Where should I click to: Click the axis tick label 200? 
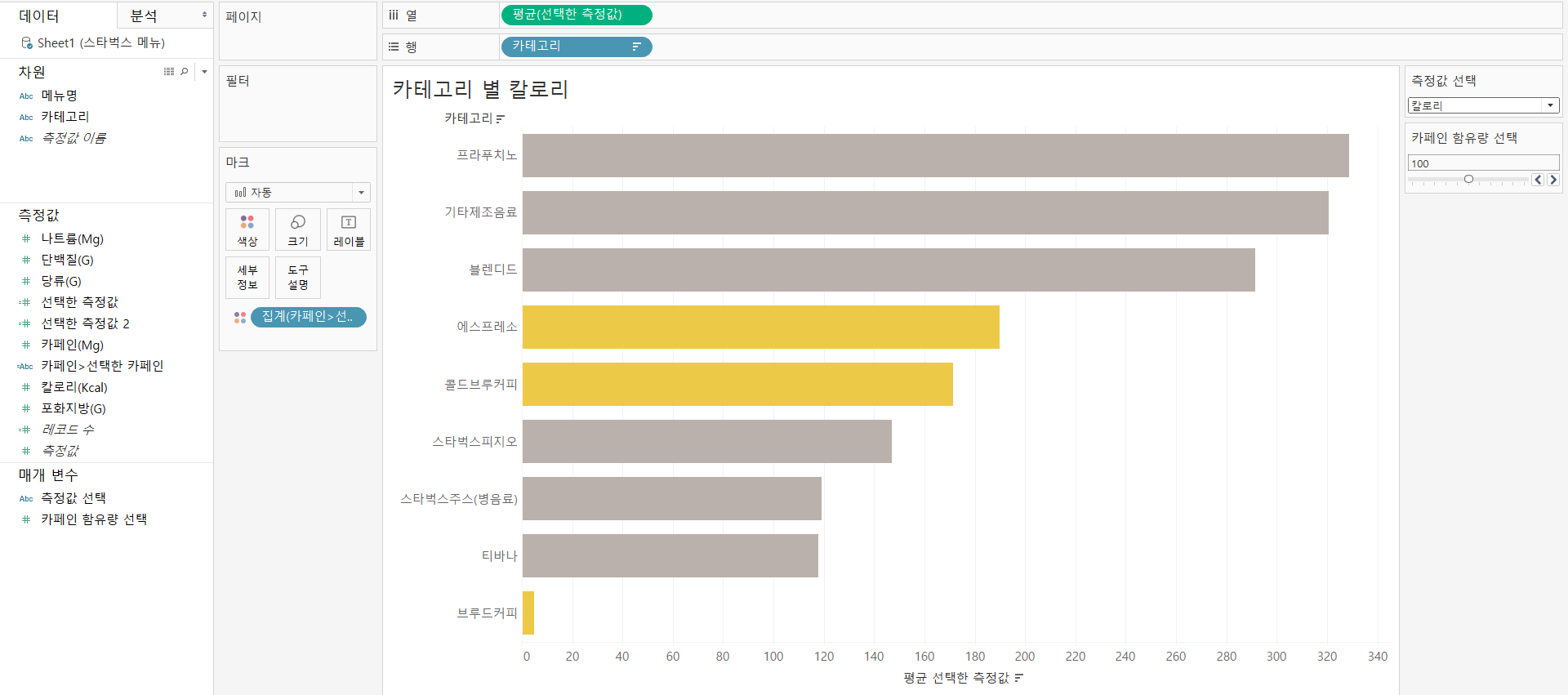tap(1025, 657)
